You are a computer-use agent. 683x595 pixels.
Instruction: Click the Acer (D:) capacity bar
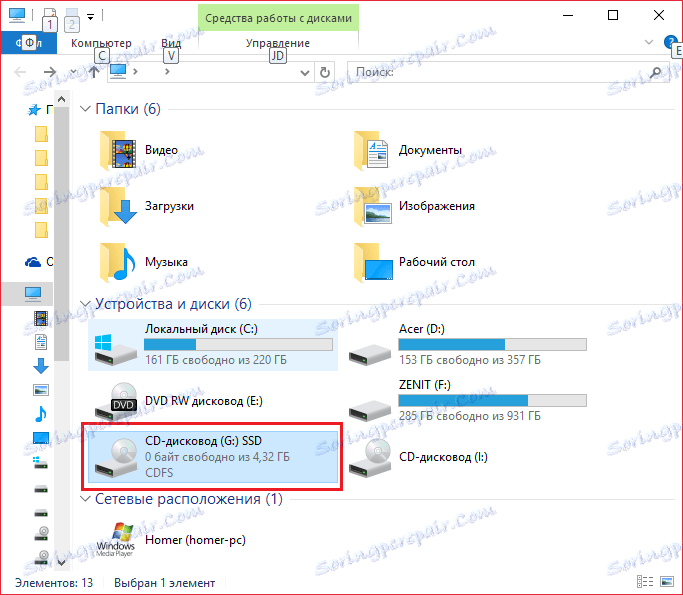click(492, 345)
